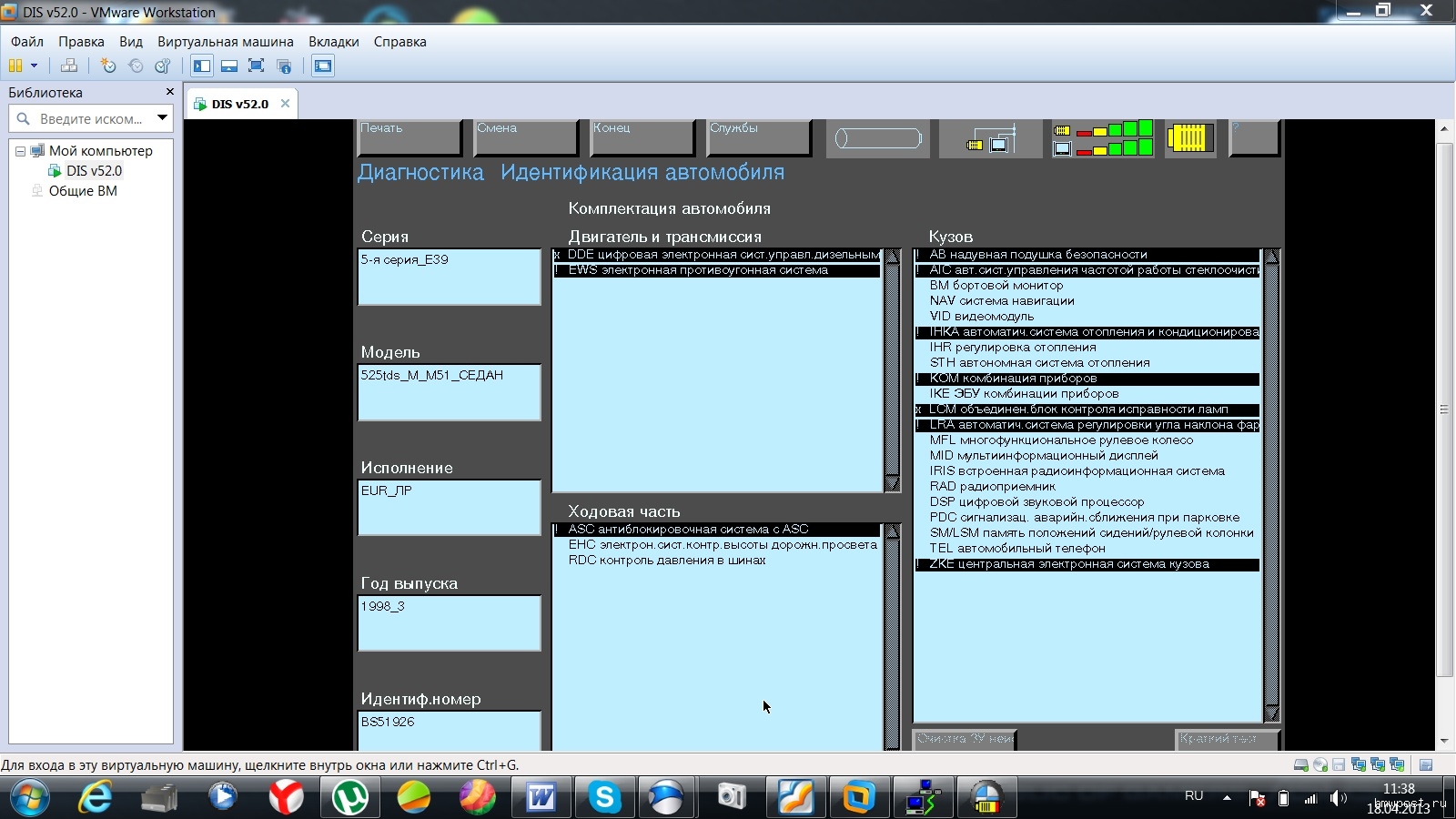This screenshot has height=819, width=1456.
Task: Enter full screen mode from the toolbar
Action: coord(257,66)
